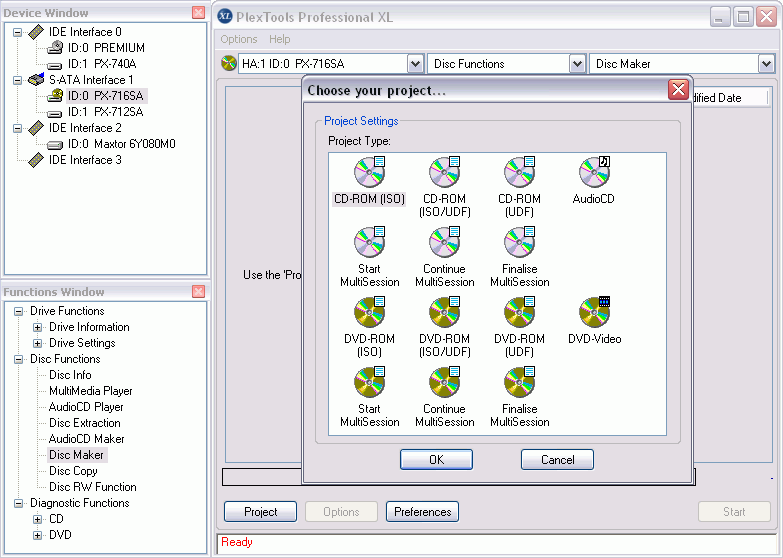Choose CD Finalise MultiSession project
This screenshot has width=783, height=558.
tap(519, 241)
